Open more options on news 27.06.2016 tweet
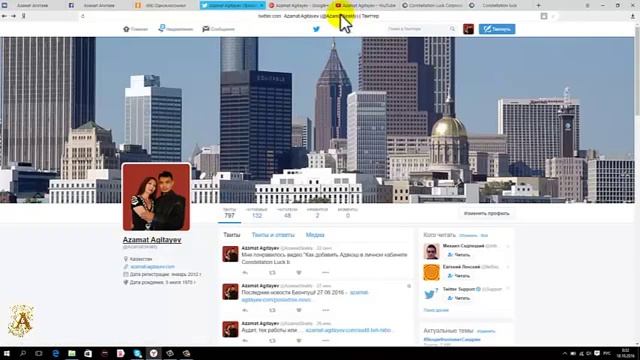 tap(325, 310)
